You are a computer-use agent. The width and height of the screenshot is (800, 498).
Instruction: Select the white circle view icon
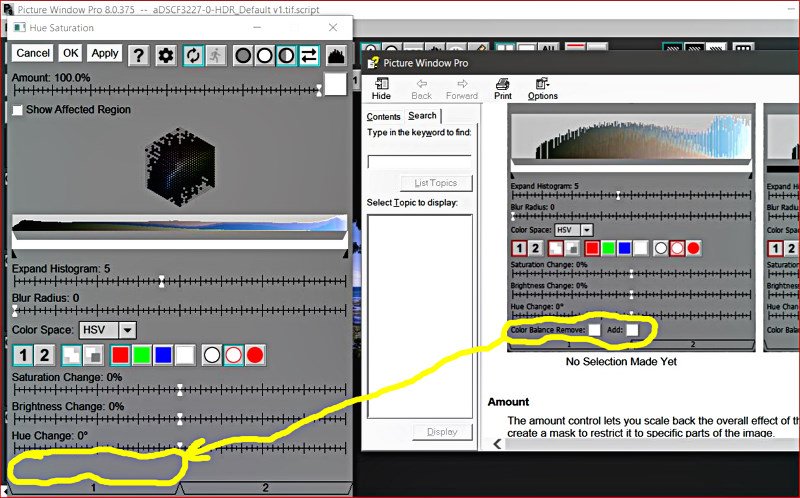click(x=265, y=55)
